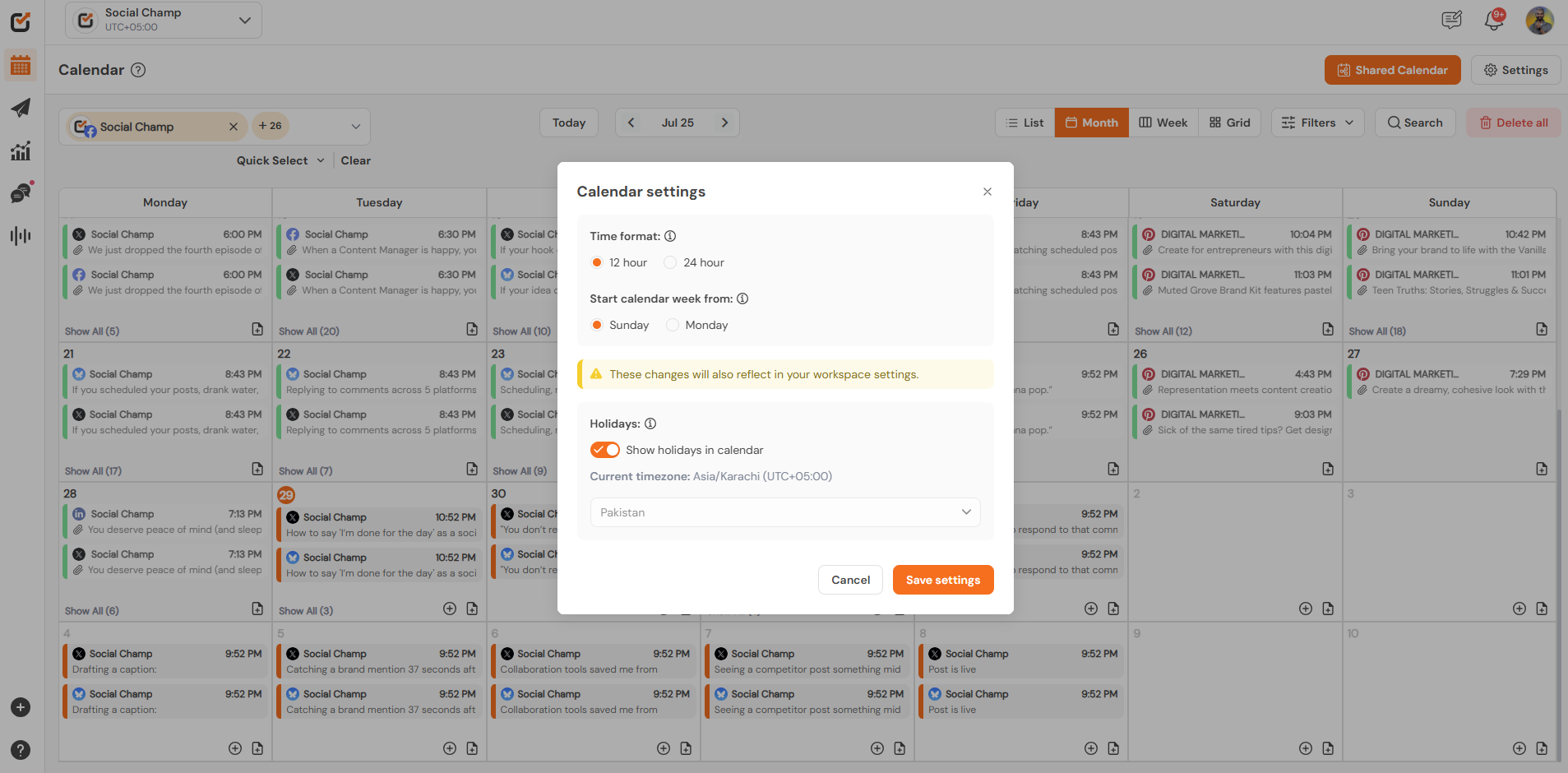Remove Social Champ account chip
This screenshot has width=1568, height=773.
click(234, 127)
